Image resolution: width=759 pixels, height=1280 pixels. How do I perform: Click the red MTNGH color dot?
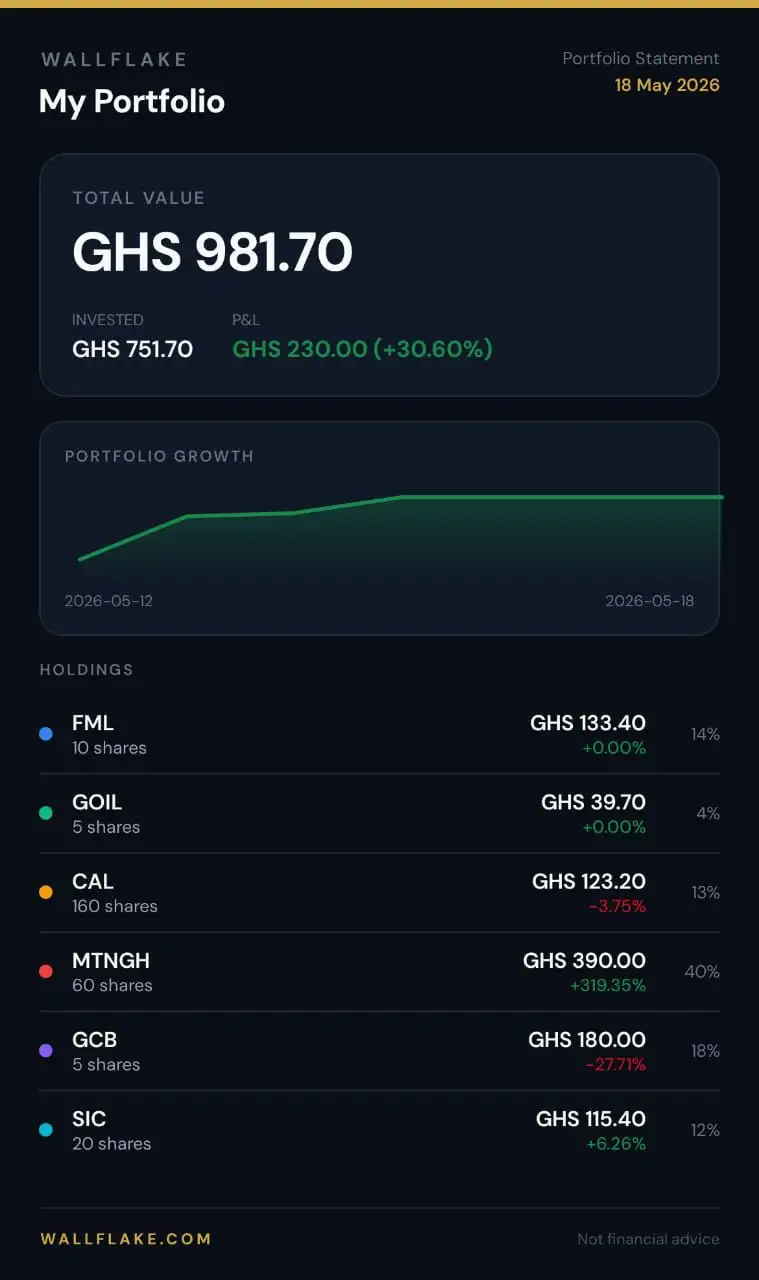click(45, 971)
